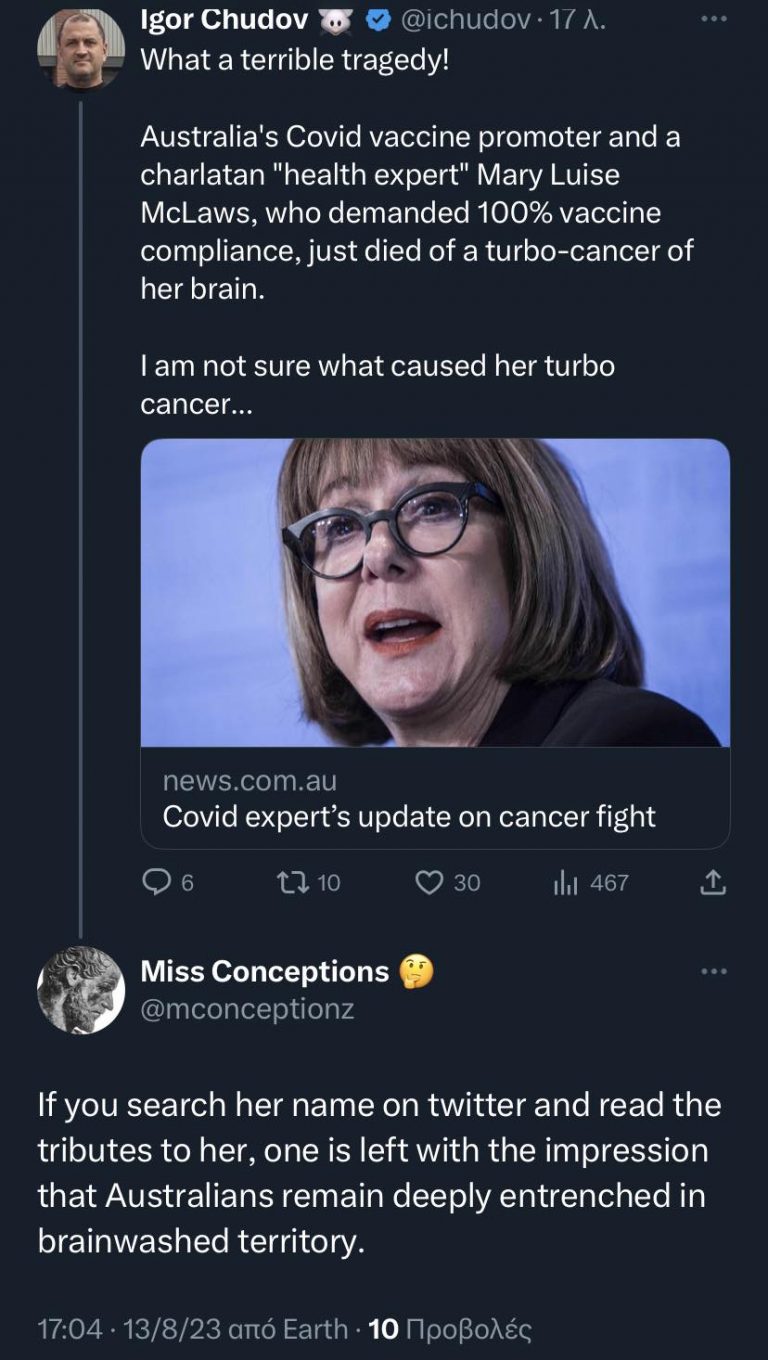Viewport: 768px width, 1360px height.
Task: Open Igor Chudov's profile picture
Action: coord(81,49)
